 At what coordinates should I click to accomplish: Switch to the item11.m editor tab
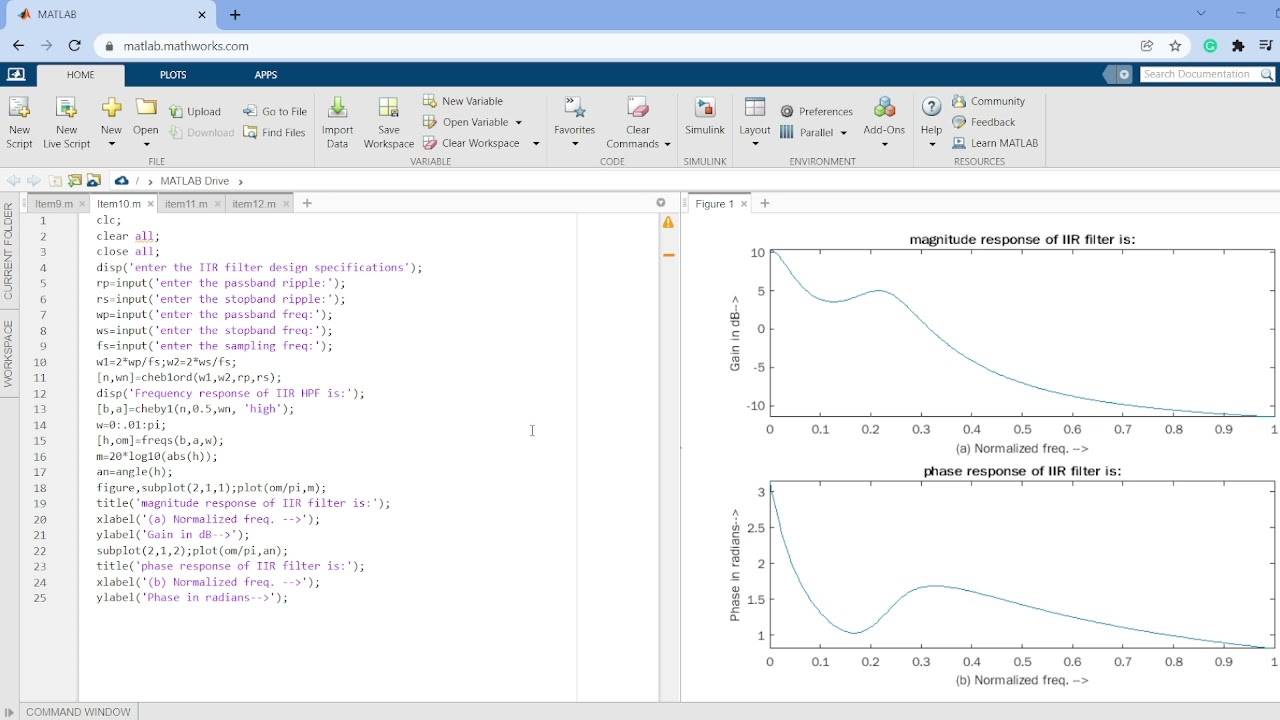click(x=186, y=203)
